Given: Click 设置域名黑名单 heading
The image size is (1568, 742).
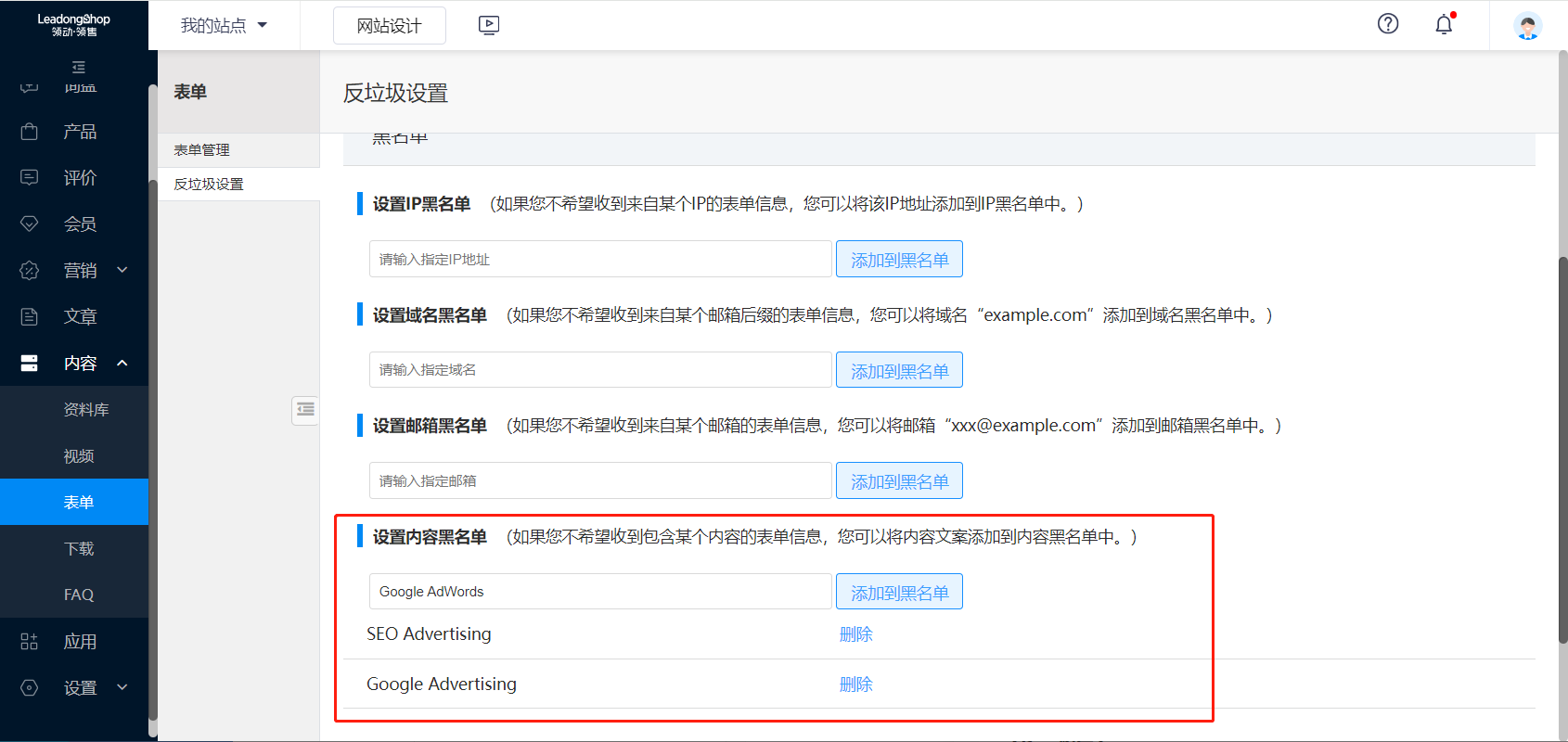Looking at the screenshot, I should tap(430, 315).
